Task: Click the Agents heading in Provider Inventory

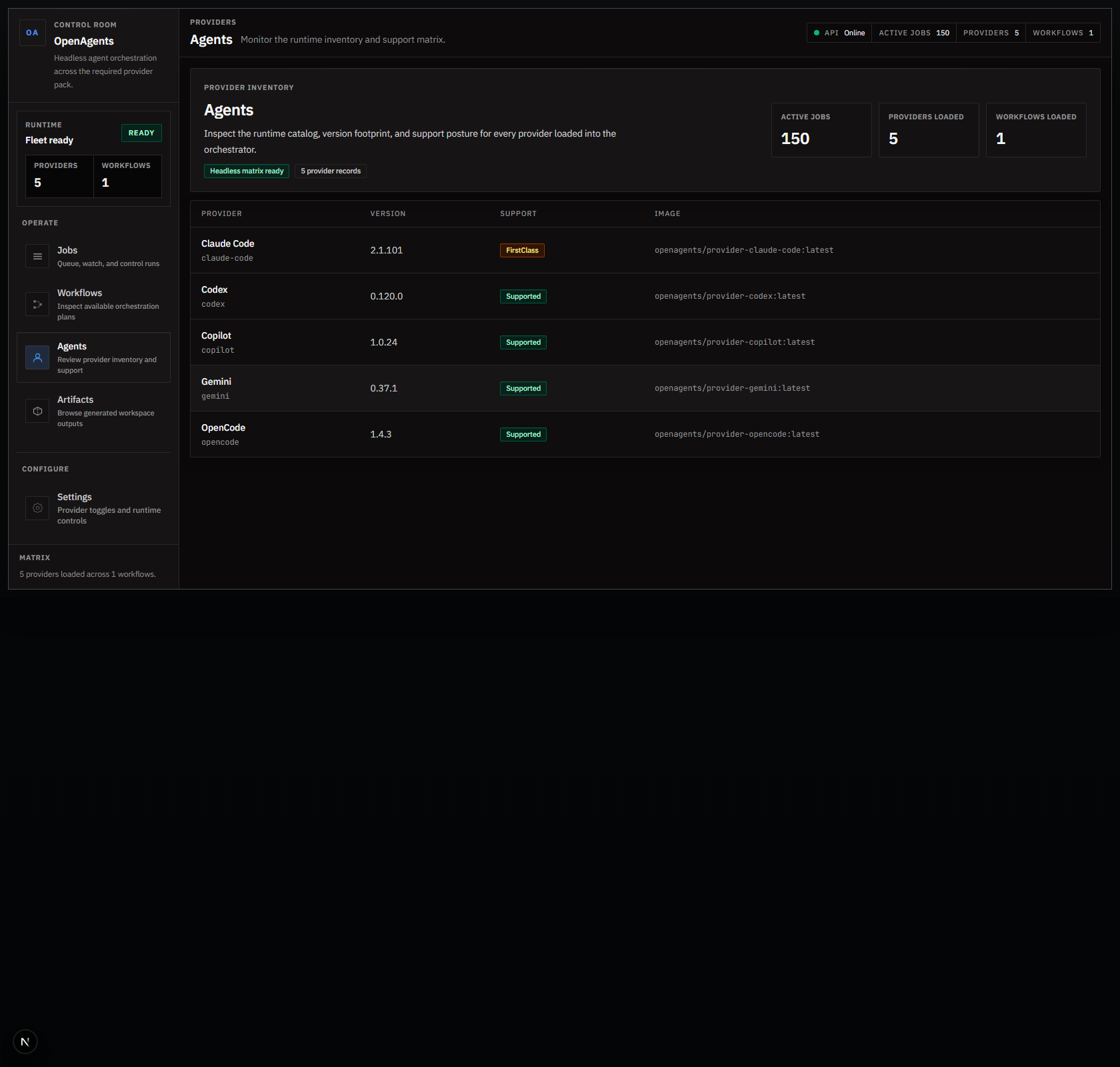Action: click(x=229, y=110)
